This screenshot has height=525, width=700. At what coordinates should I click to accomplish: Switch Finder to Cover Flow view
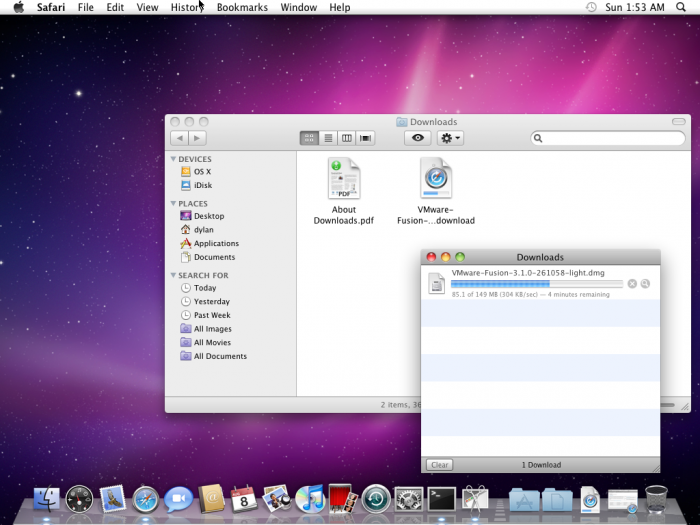coord(366,138)
